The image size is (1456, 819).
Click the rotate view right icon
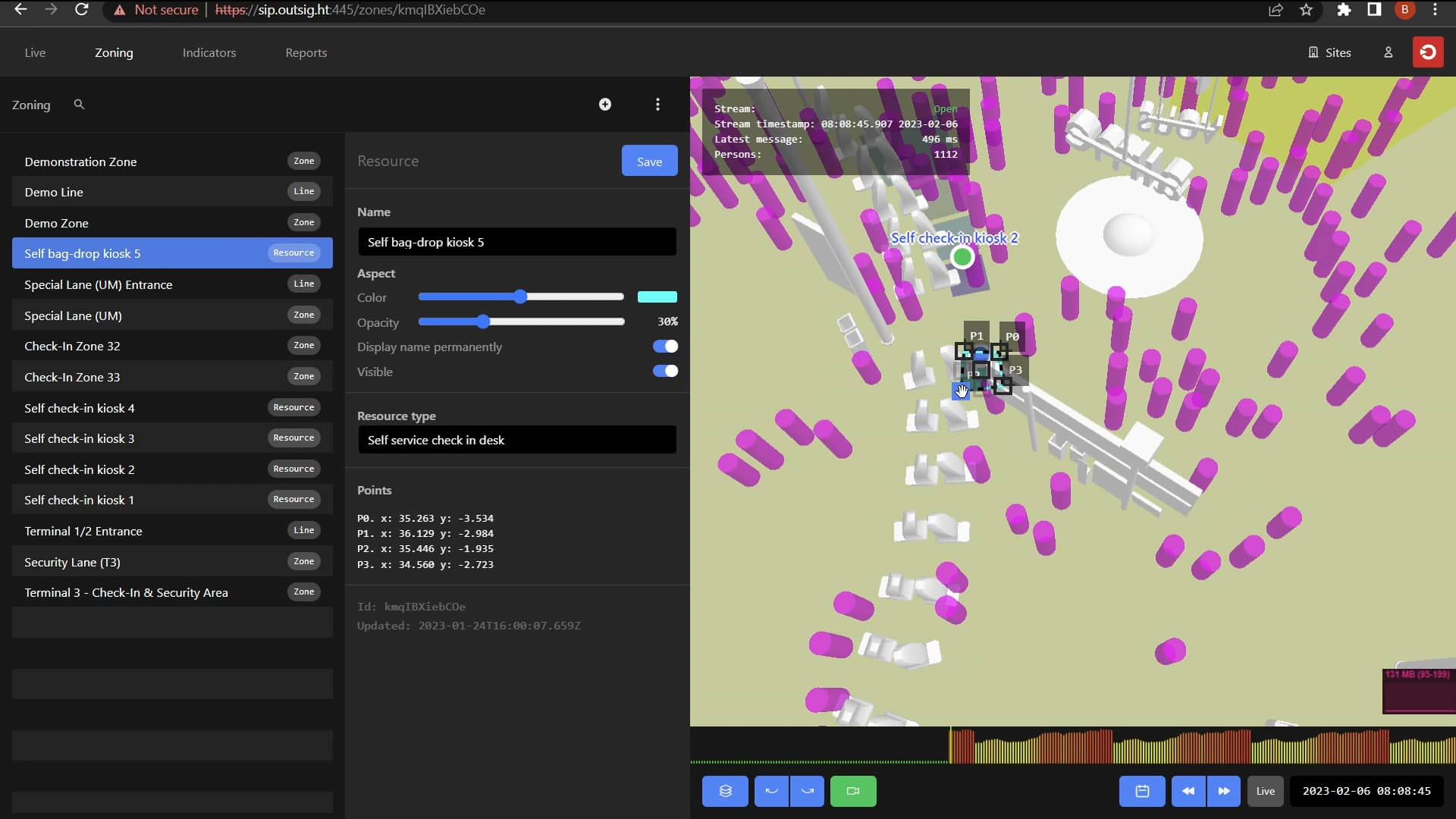808,791
